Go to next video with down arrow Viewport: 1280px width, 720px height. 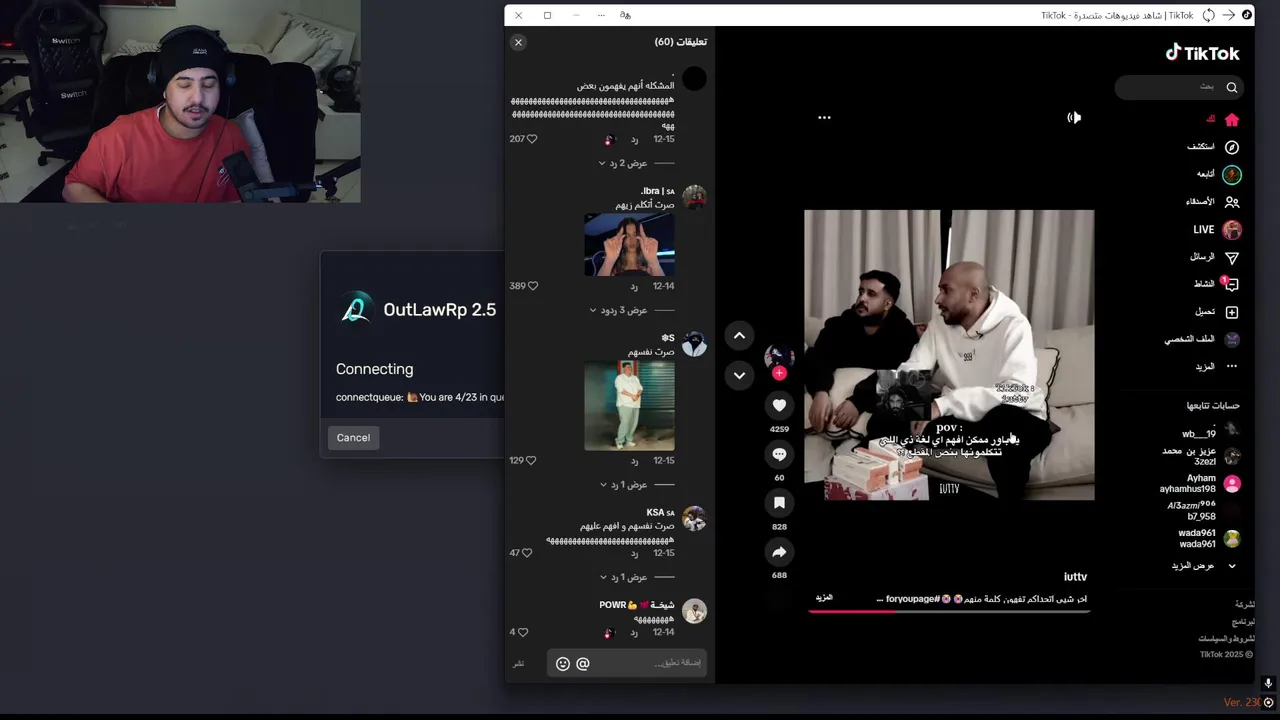coord(739,376)
